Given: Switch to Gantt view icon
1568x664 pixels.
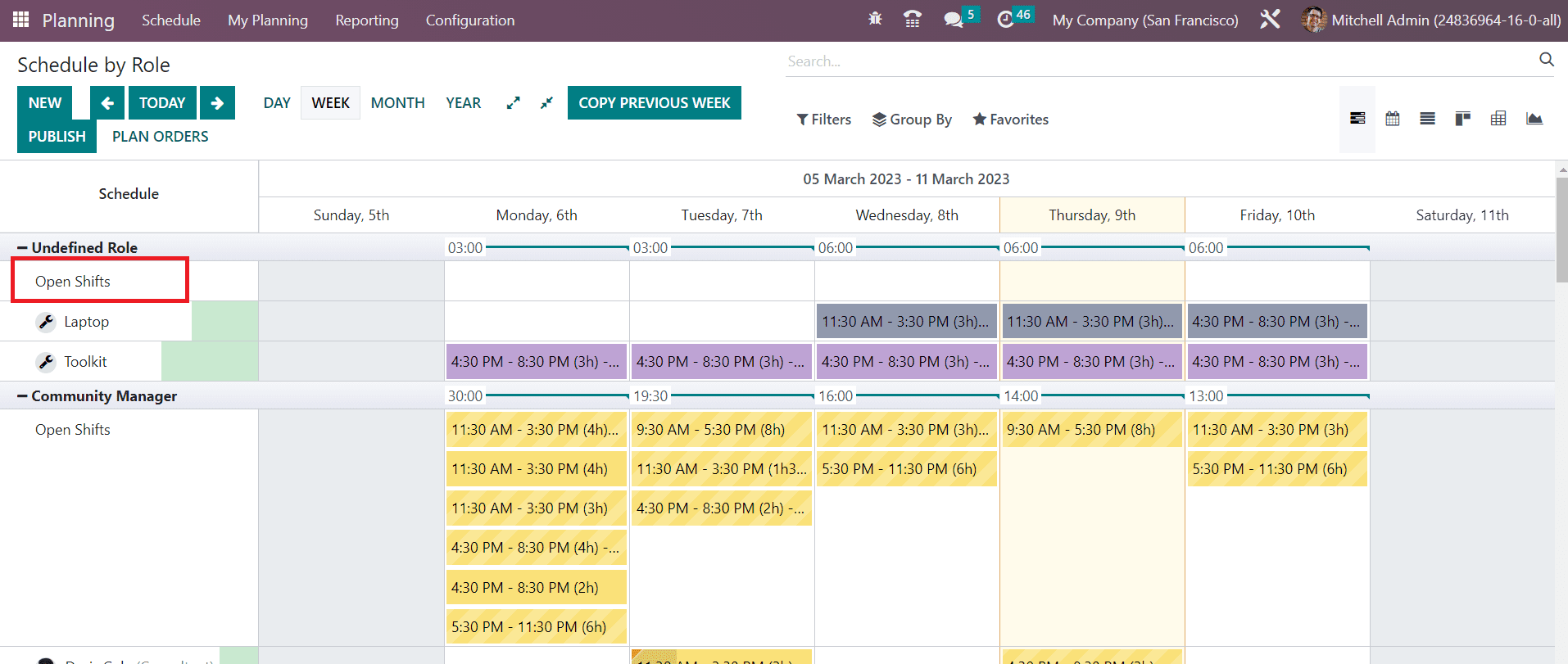Looking at the screenshot, I should [x=1357, y=119].
